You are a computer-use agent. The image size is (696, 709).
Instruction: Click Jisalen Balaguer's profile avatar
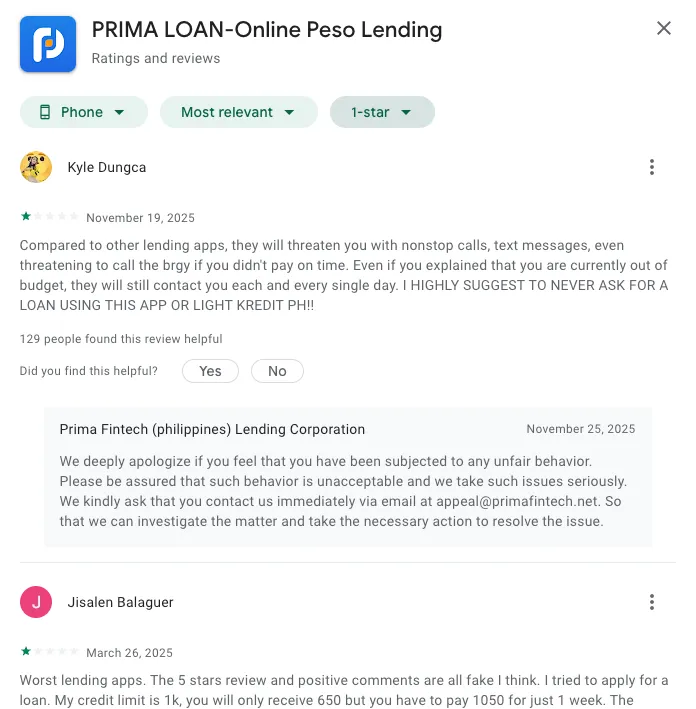click(x=36, y=602)
